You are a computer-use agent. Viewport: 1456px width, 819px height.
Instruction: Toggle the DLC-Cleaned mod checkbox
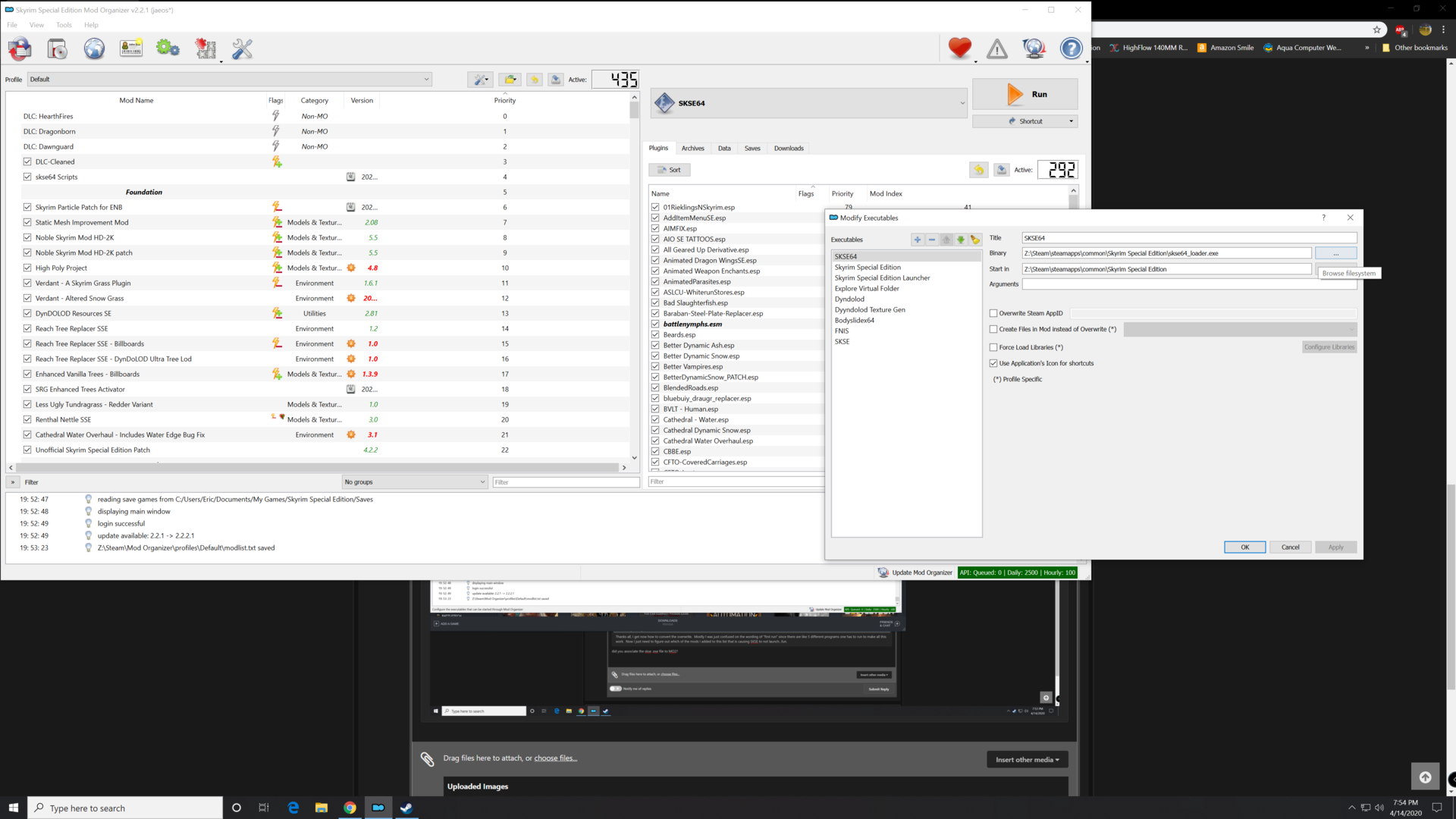(x=27, y=162)
